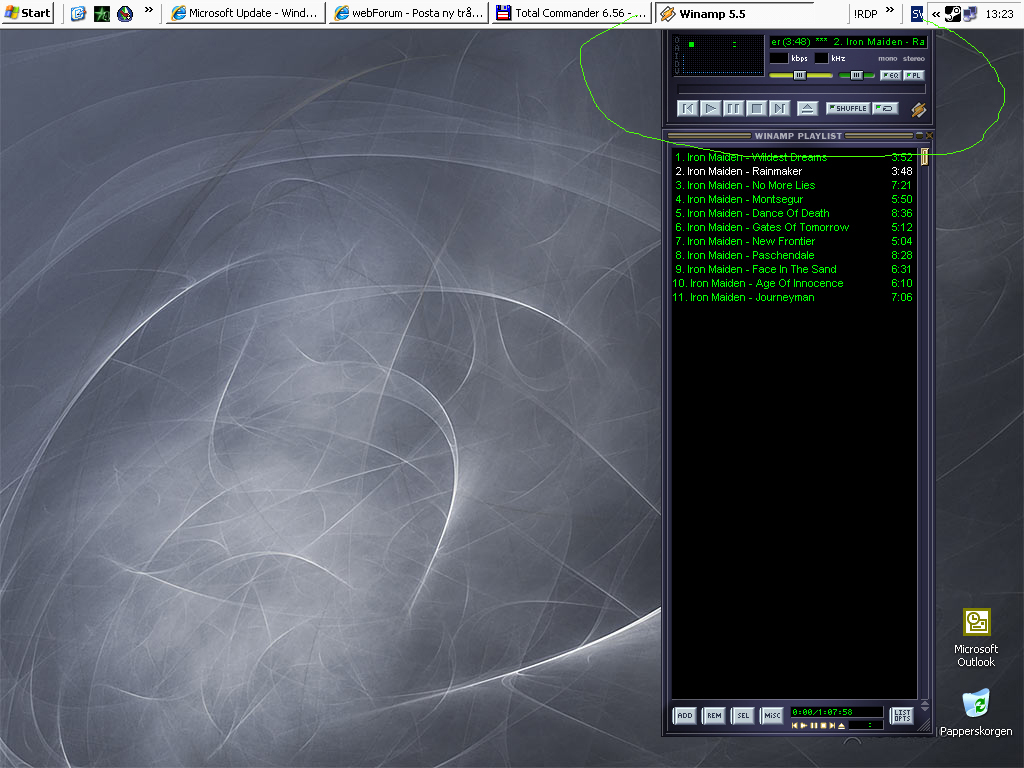Click the mini stop button in playlist footer
Viewport: 1024px width, 768px height.
coord(823,726)
